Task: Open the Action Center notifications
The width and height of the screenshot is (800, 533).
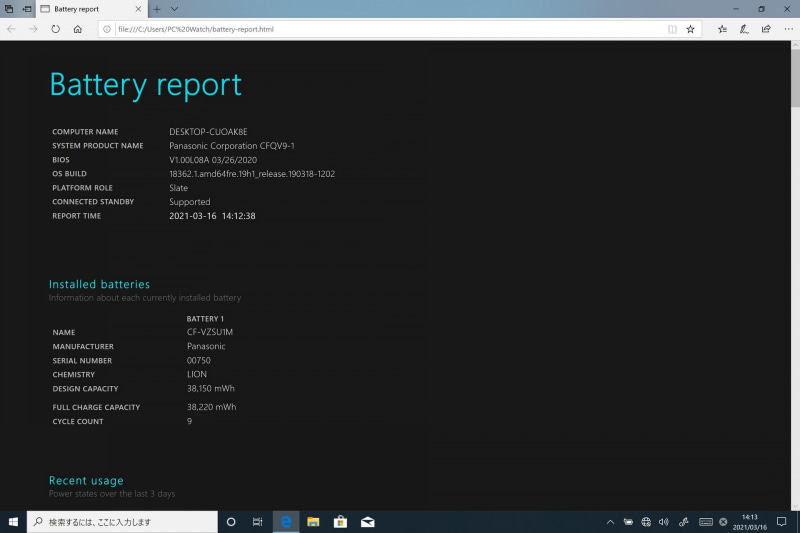Action: coord(781,522)
